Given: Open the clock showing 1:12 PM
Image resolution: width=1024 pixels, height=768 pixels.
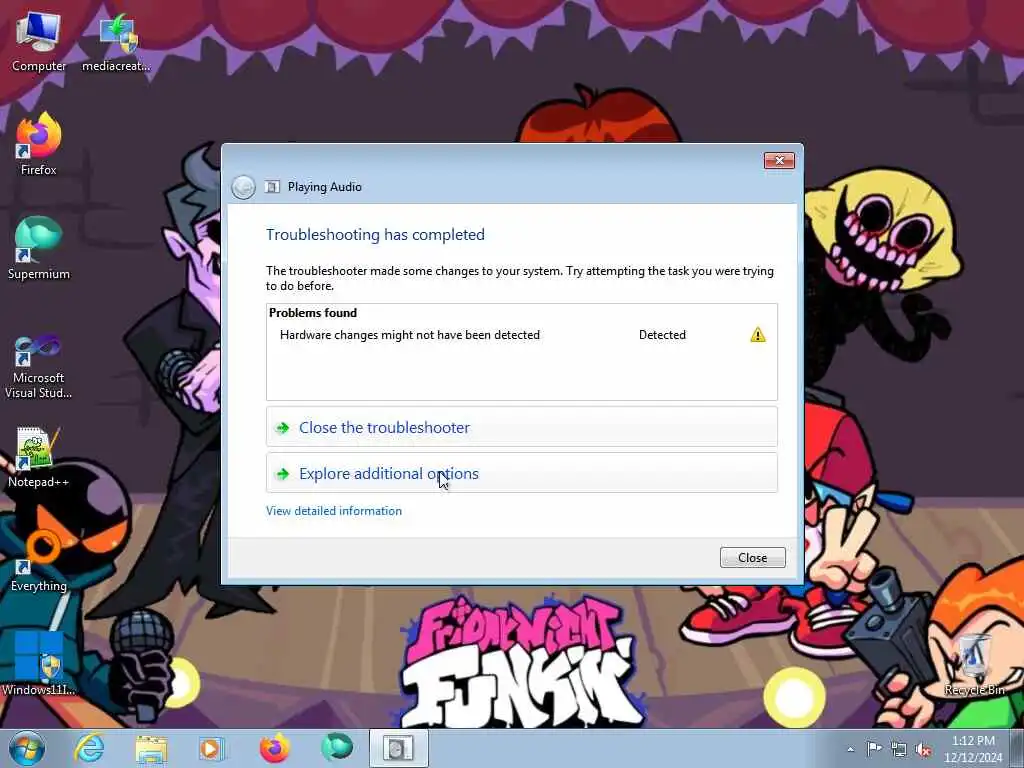Looking at the screenshot, I should (973, 749).
